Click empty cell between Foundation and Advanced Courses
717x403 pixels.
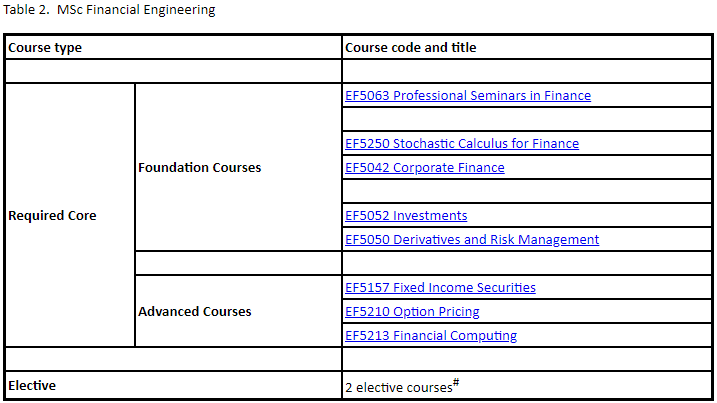pyautogui.click(x=238, y=263)
